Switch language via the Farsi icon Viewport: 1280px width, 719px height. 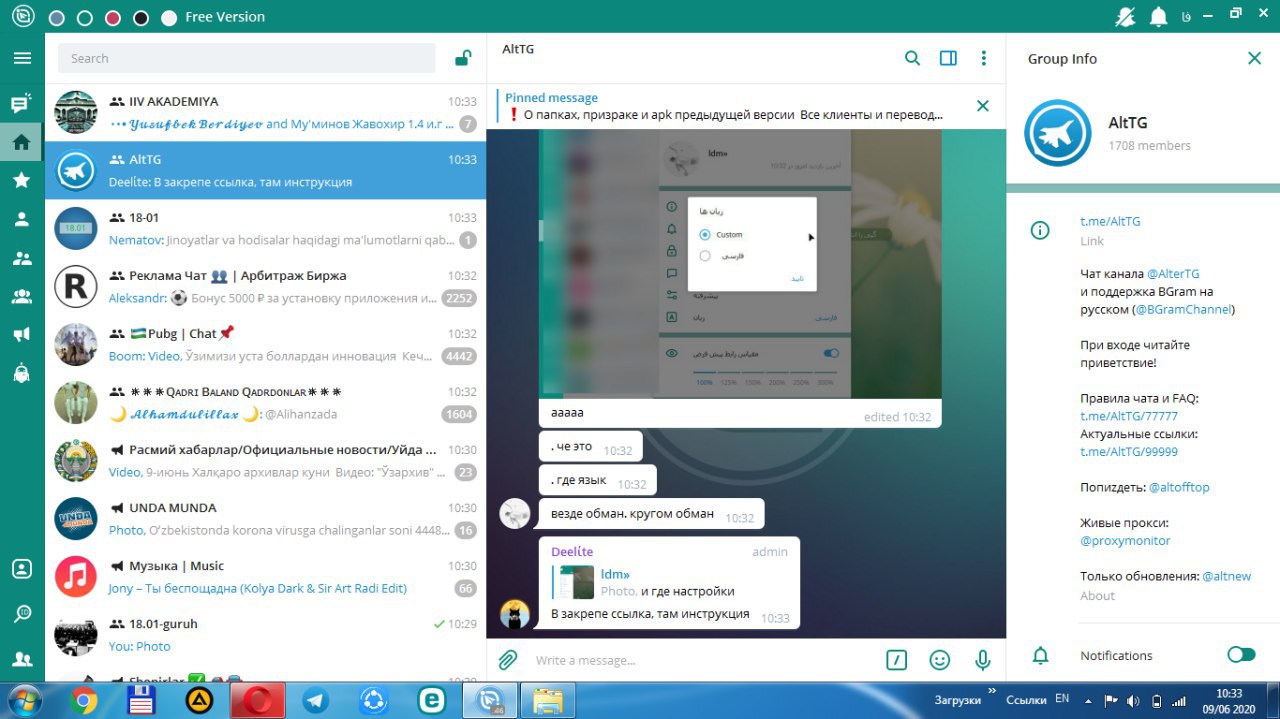pyautogui.click(x=1186, y=16)
